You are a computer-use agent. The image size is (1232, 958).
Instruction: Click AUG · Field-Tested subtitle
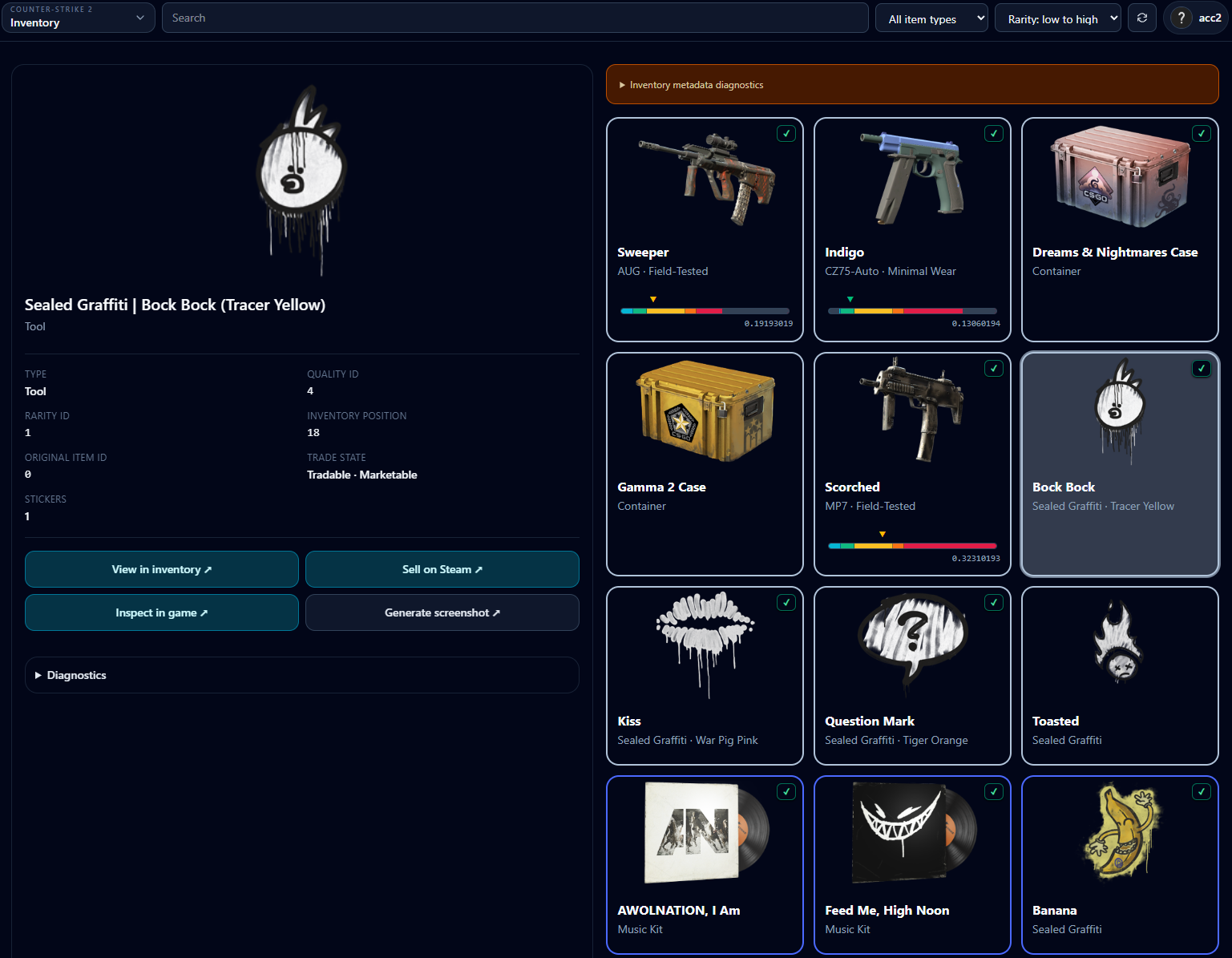[x=663, y=271]
